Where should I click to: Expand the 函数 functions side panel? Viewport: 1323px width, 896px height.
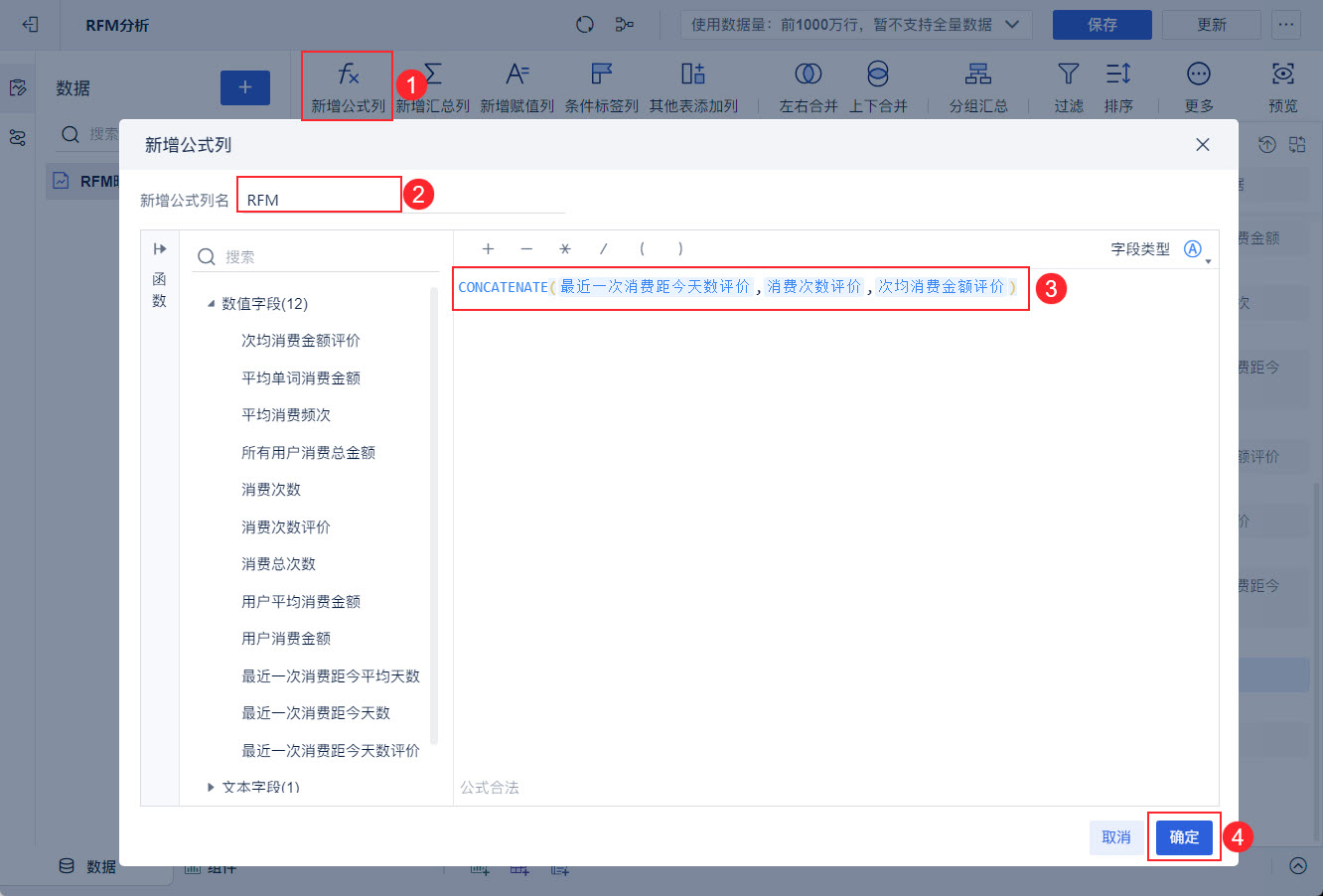point(160,248)
